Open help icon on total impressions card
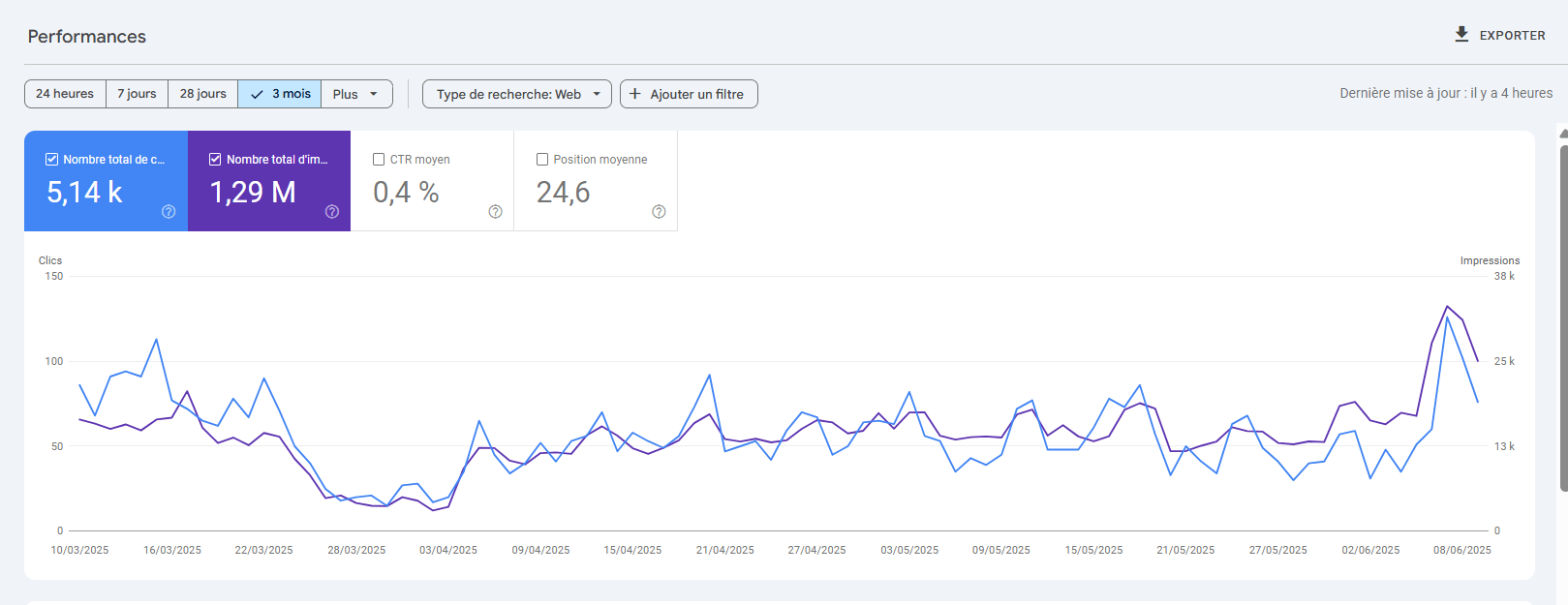 [332, 212]
